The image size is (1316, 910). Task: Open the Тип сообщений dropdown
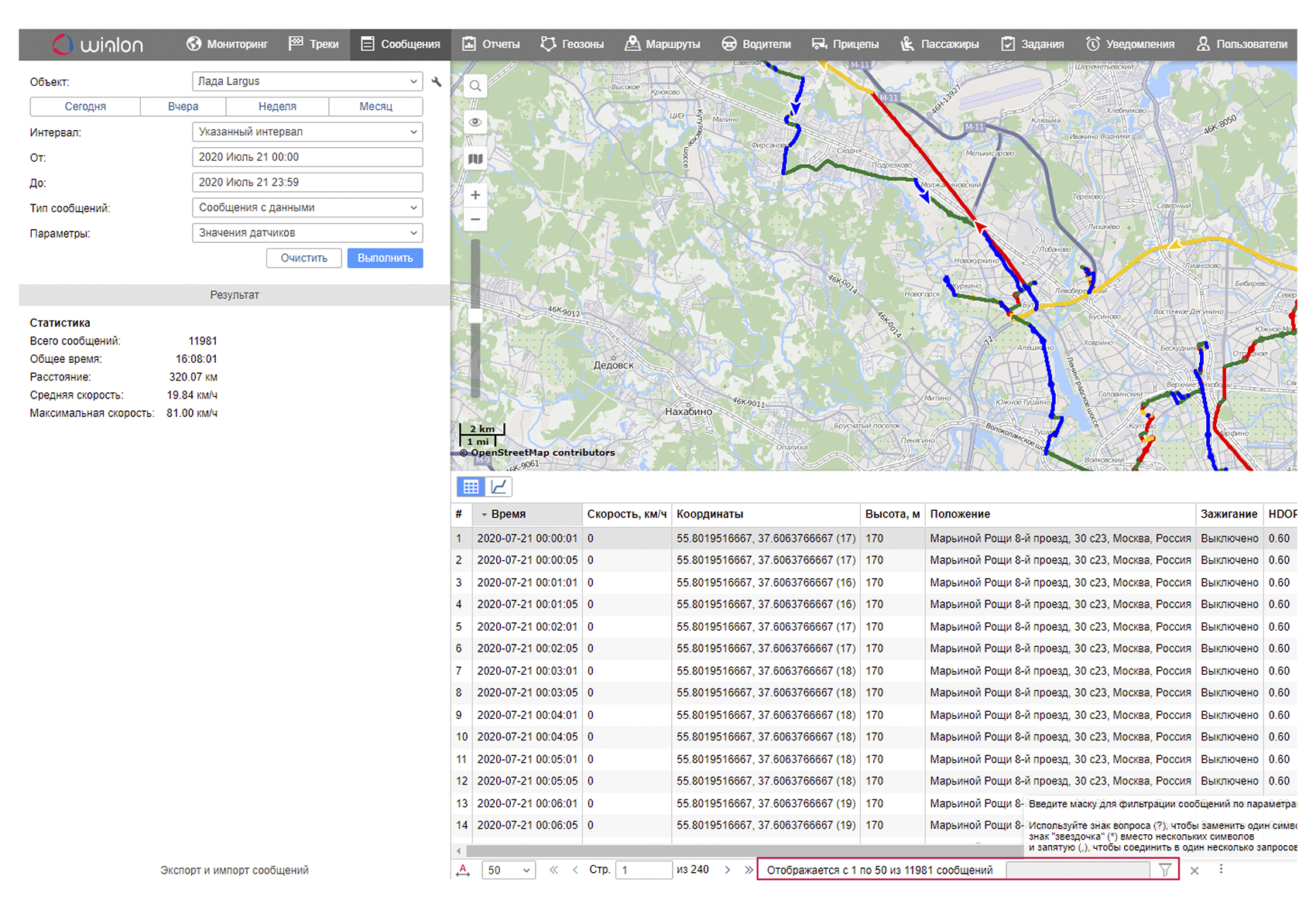click(x=307, y=207)
